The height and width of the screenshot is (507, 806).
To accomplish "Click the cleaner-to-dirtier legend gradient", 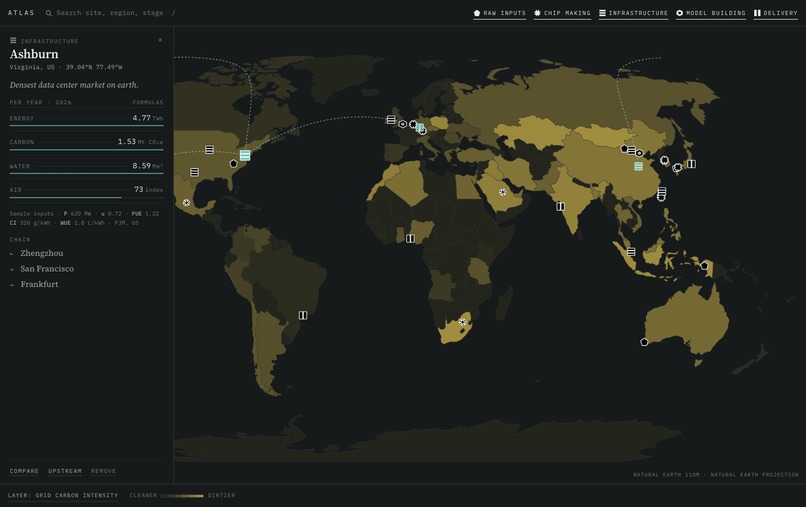I will click(x=182, y=496).
